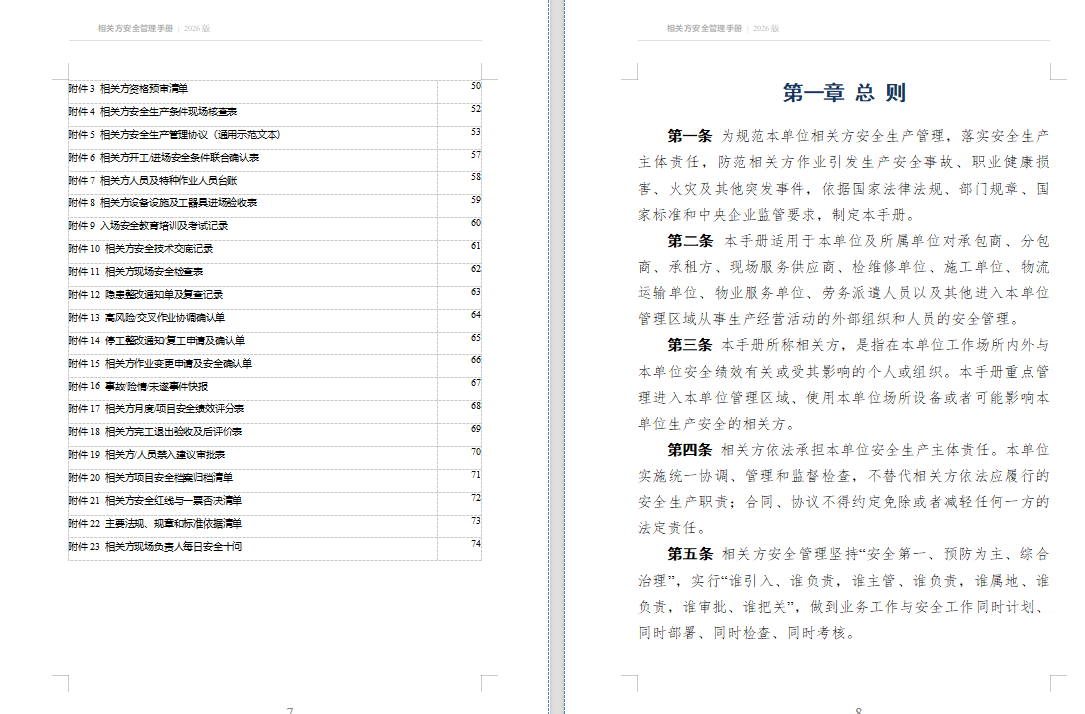This screenshot has width=1085, height=714.
Task: Click the bold label "第一条"
Action: (689, 136)
